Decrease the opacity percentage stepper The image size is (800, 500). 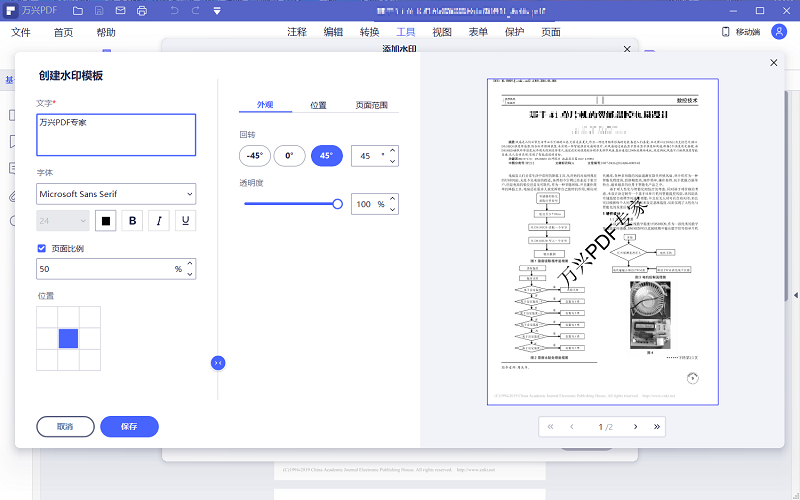pyautogui.click(x=392, y=209)
